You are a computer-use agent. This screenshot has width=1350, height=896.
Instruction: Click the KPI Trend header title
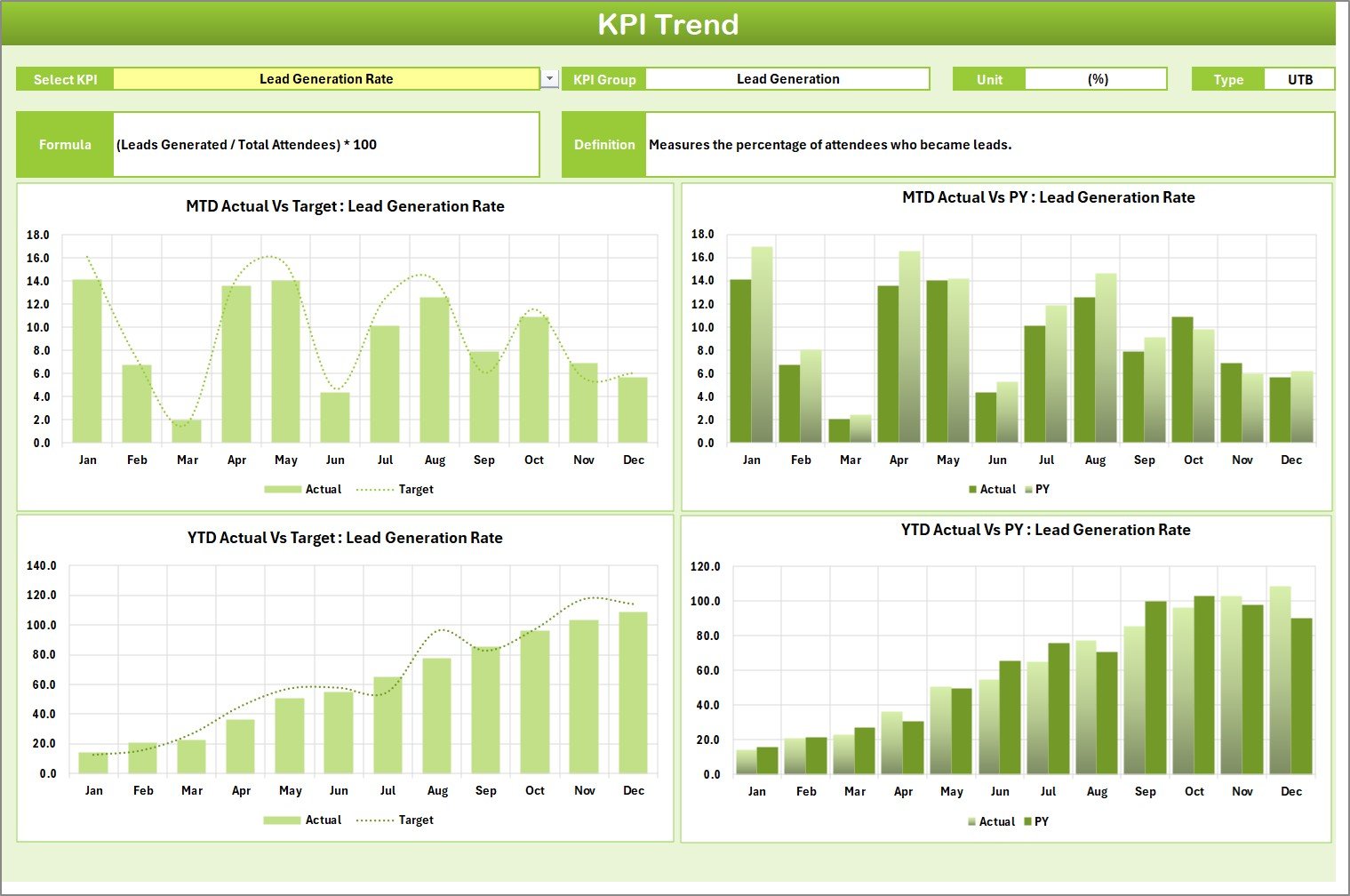point(668,24)
